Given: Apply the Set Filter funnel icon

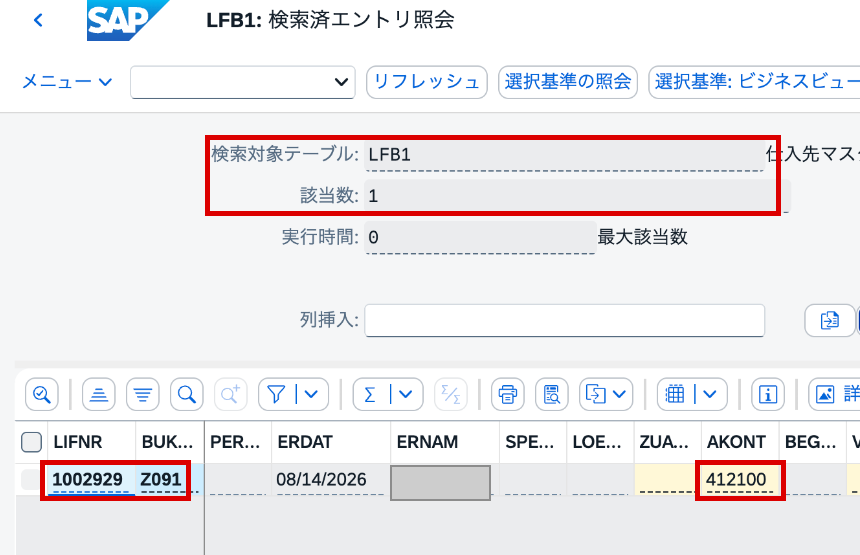Looking at the screenshot, I should (x=276, y=394).
